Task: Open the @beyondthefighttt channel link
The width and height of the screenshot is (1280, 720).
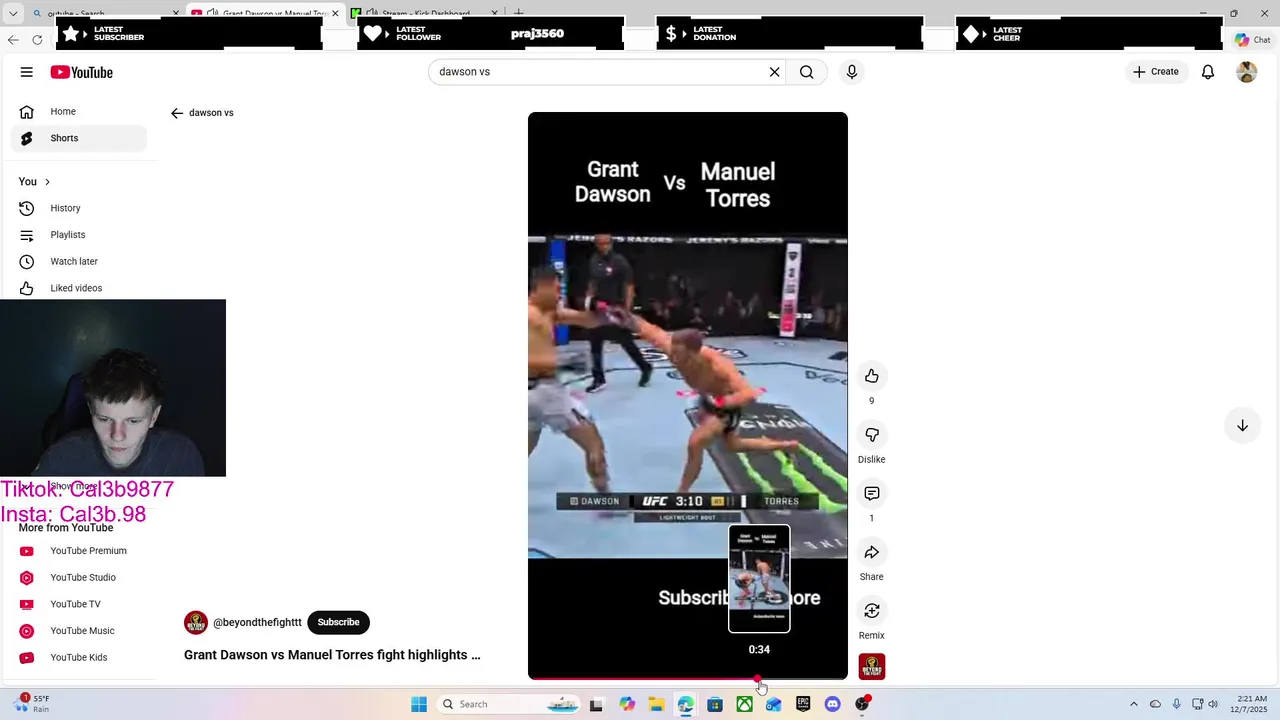Action: coord(257,622)
